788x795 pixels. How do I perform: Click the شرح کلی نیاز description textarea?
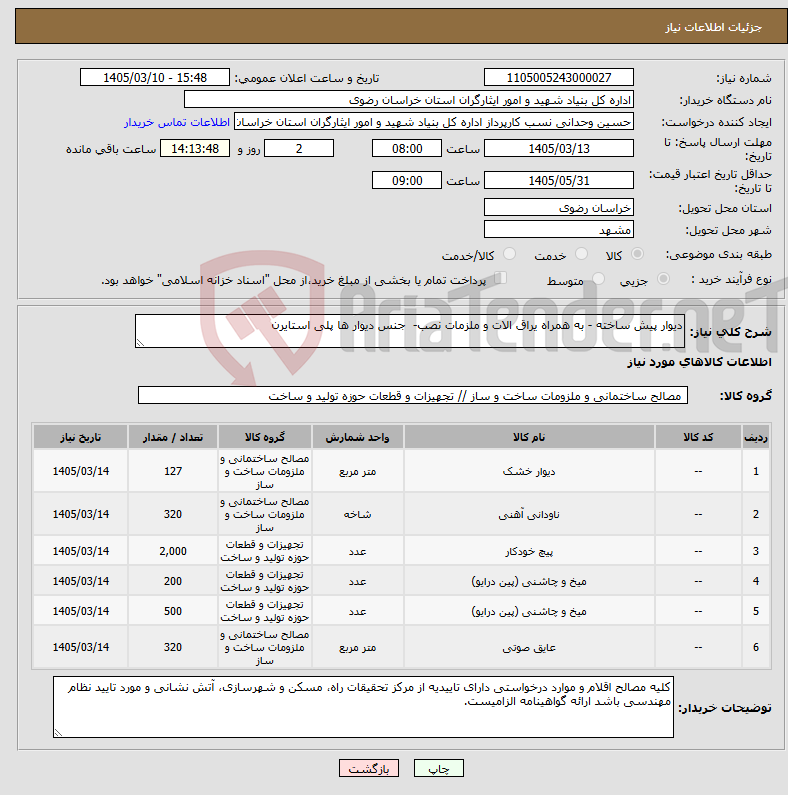click(410, 331)
